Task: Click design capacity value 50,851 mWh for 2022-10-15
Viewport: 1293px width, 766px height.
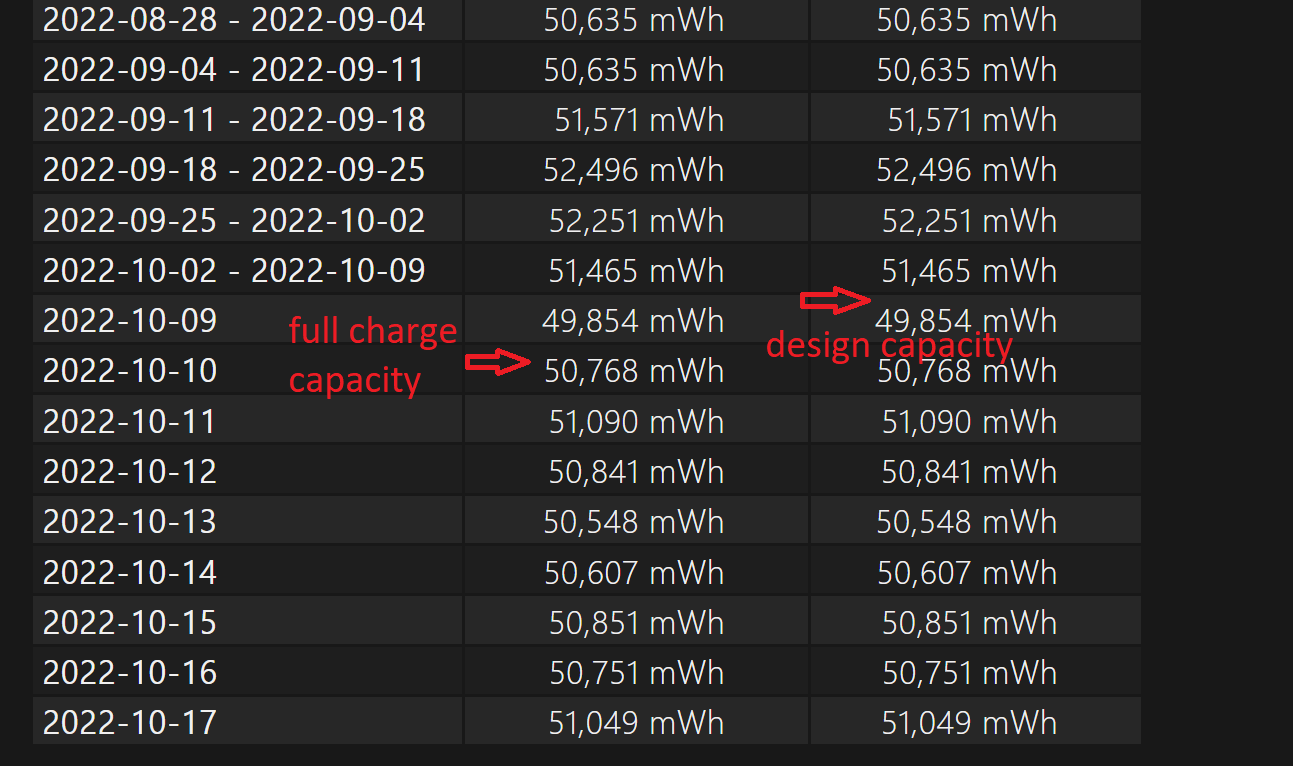Action: pos(969,622)
